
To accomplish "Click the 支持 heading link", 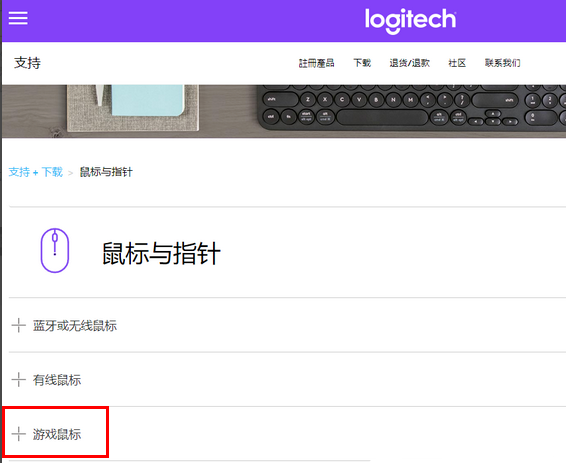I will pyautogui.click(x=27, y=63).
